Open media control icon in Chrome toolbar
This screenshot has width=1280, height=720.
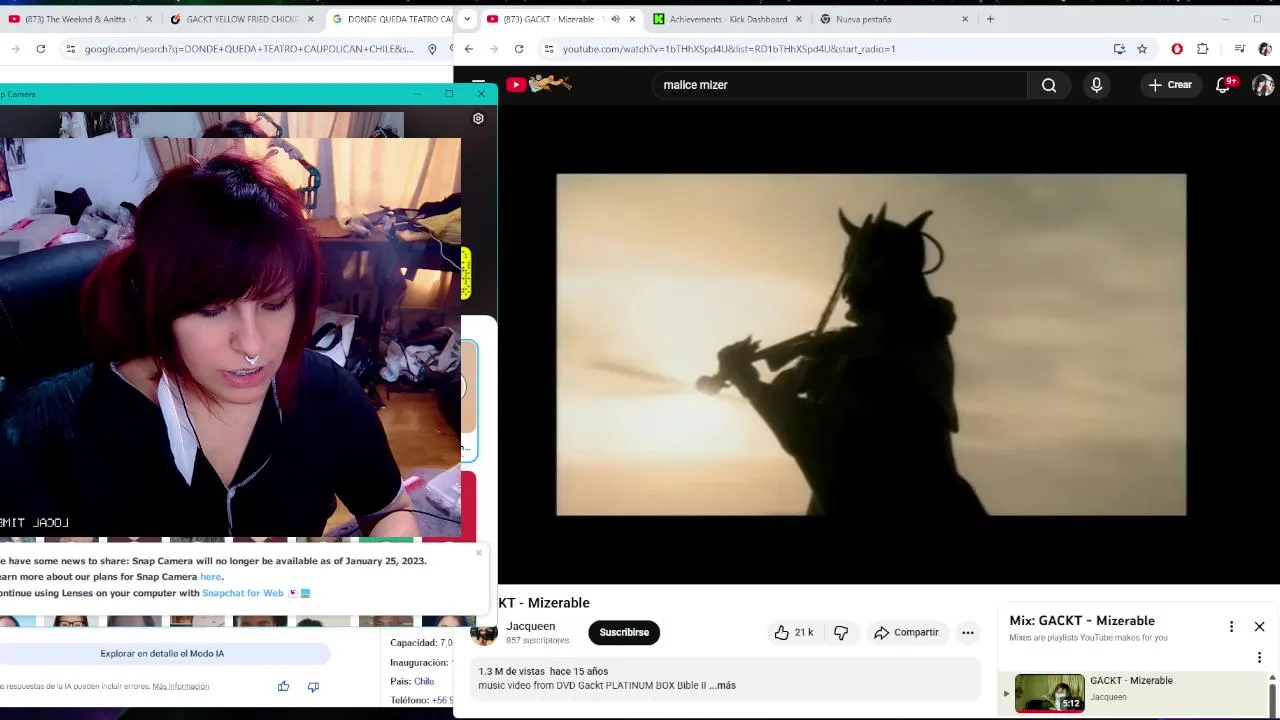pos(1239,49)
